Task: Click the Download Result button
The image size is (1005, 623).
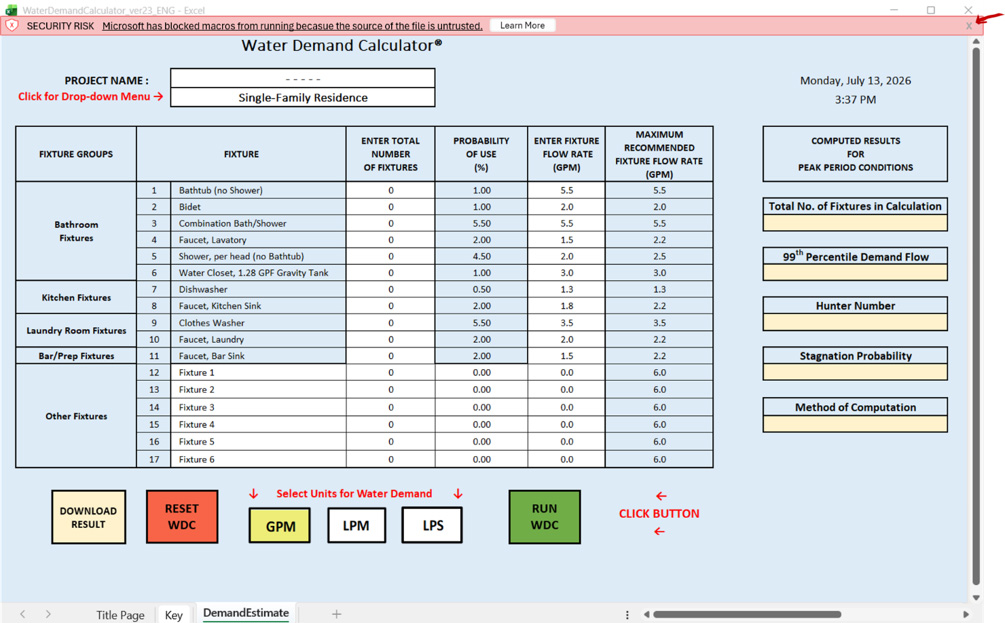Action: tap(88, 517)
